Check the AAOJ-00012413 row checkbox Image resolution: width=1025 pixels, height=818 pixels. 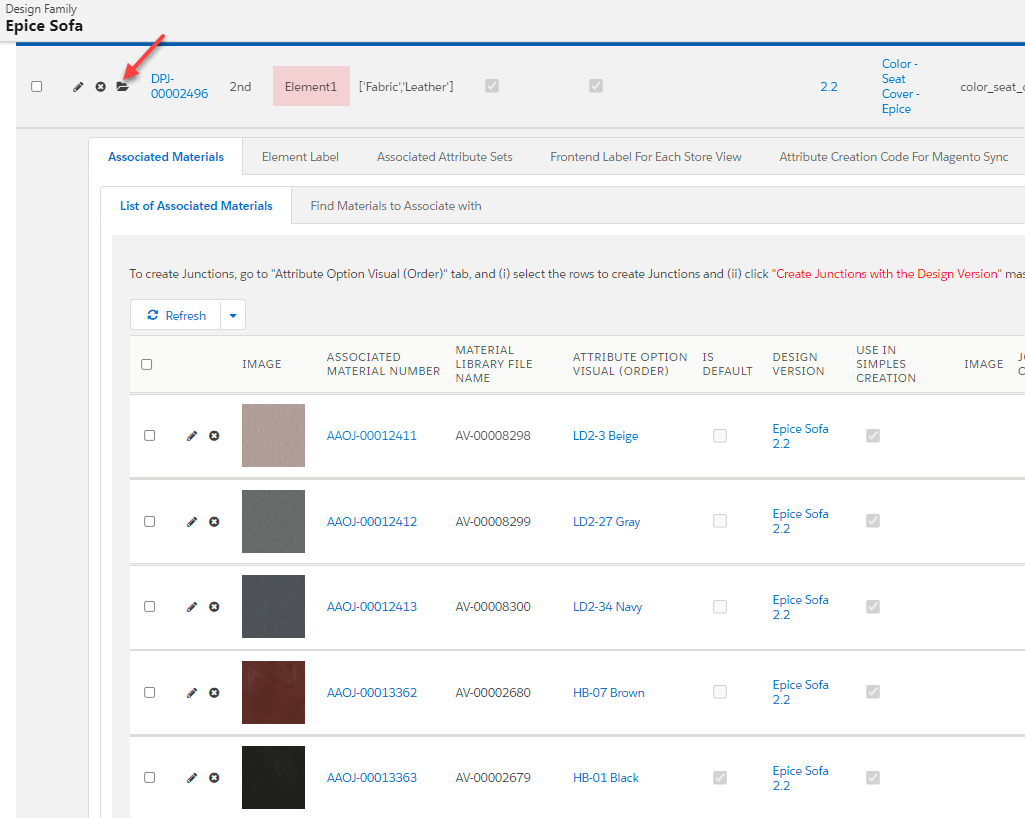pyautogui.click(x=150, y=606)
